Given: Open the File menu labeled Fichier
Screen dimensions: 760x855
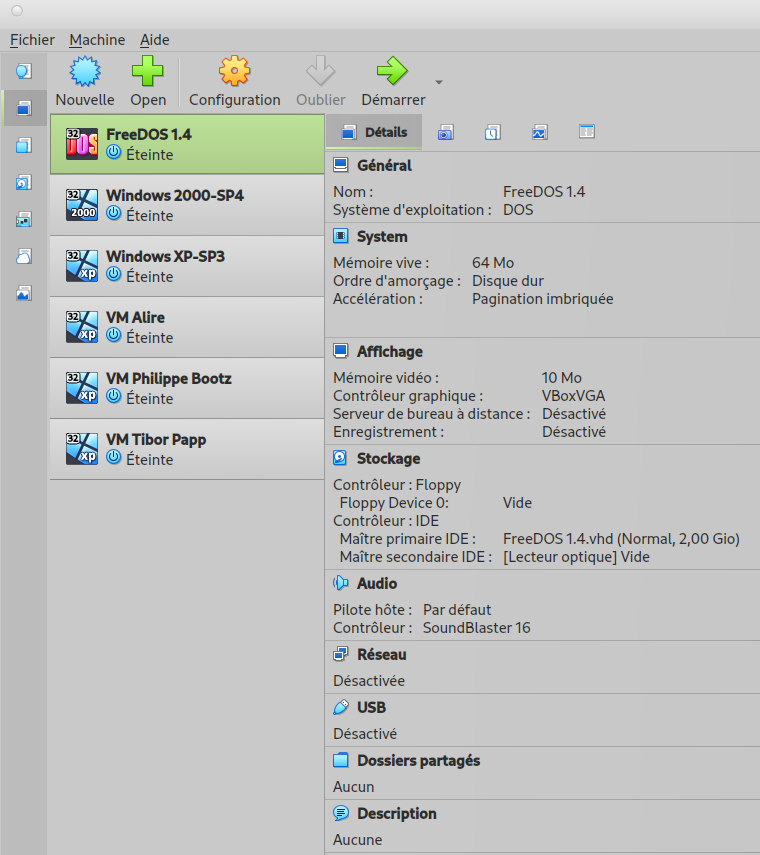Looking at the screenshot, I should click(32, 40).
